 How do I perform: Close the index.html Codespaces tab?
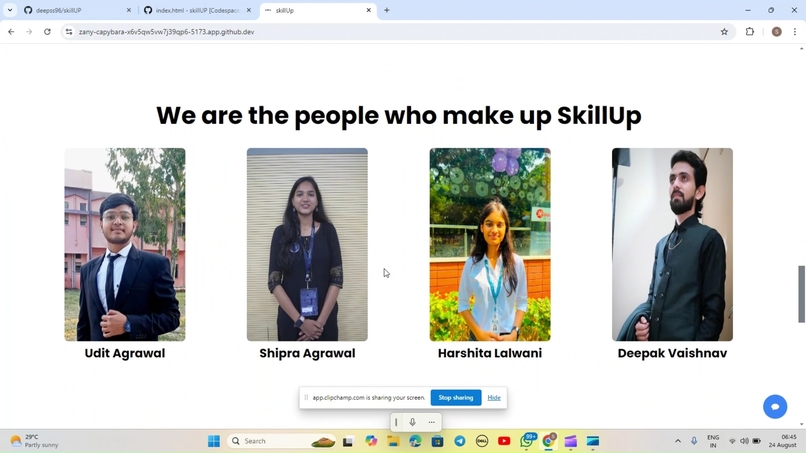tap(249, 10)
